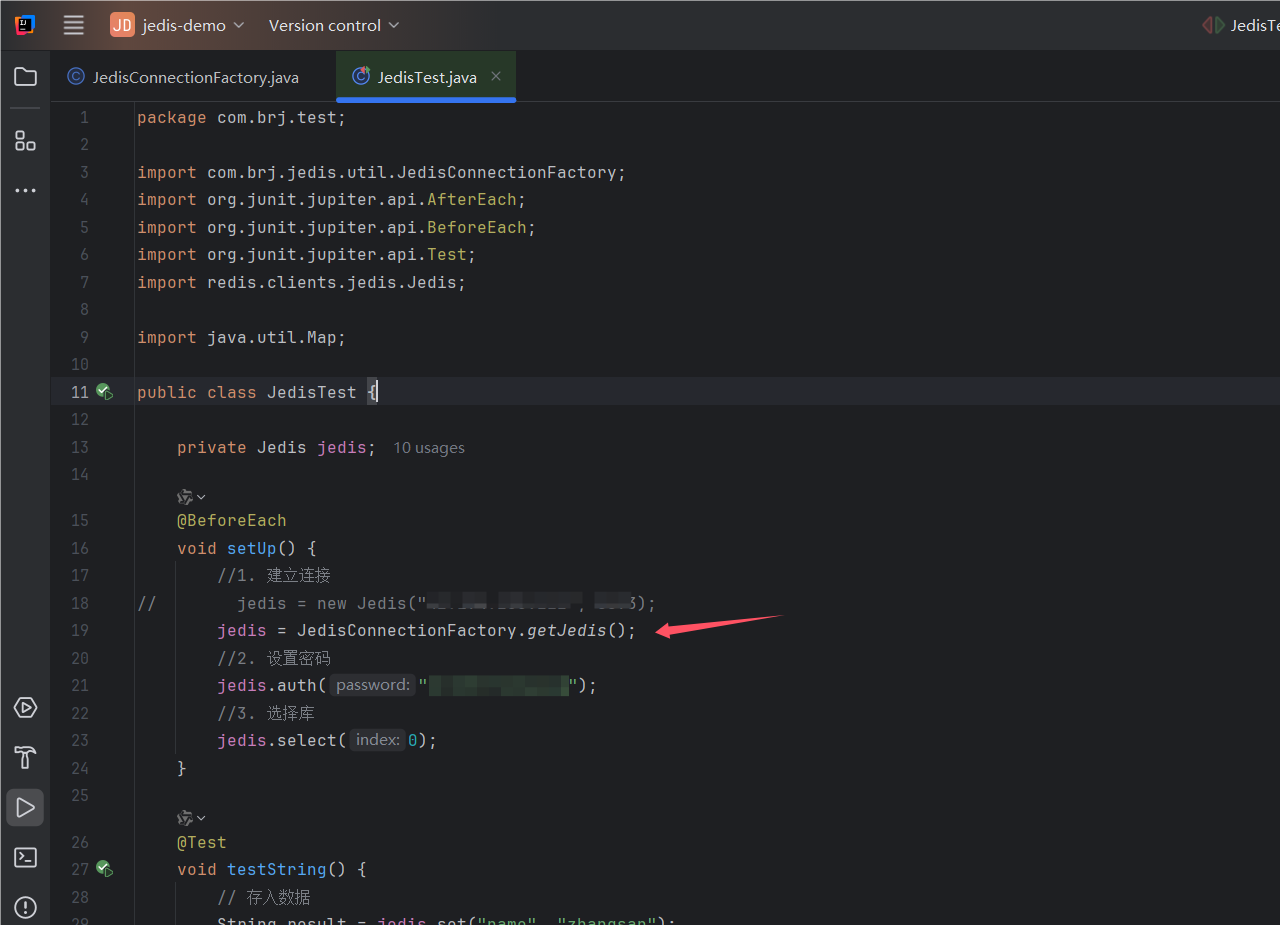Open the Version control dropdown
The image size is (1280, 925).
click(x=333, y=25)
